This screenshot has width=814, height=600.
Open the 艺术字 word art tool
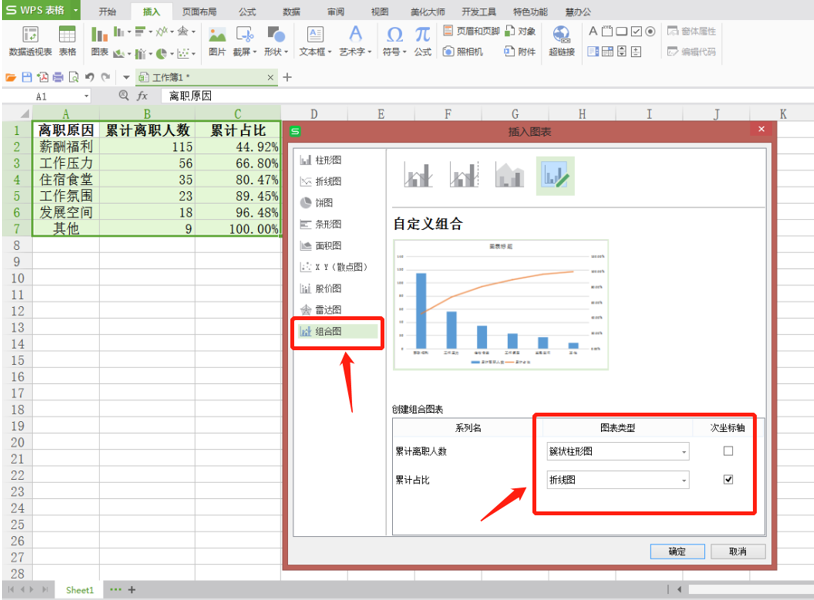coord(355,41)
